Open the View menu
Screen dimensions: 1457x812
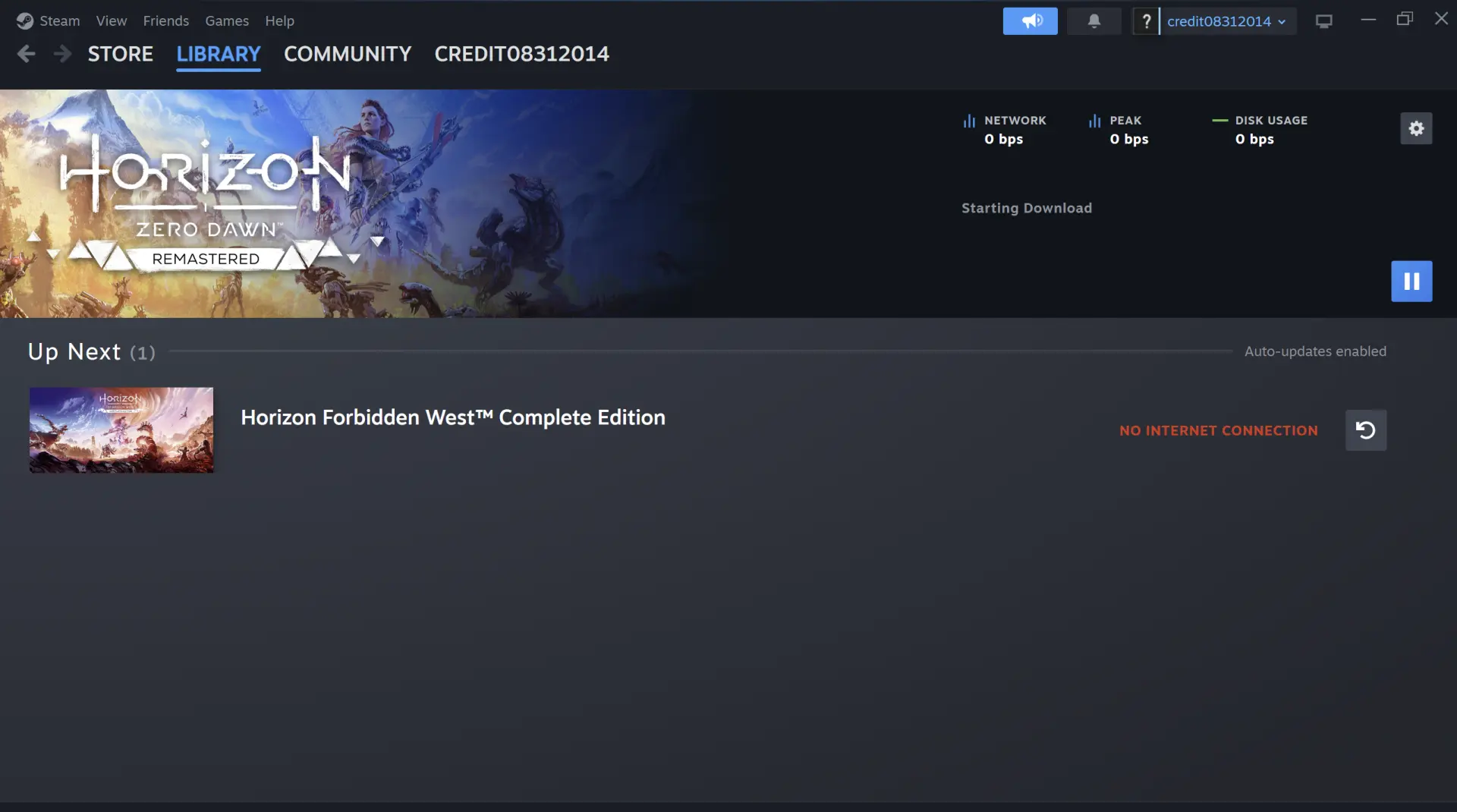(112, 21)
